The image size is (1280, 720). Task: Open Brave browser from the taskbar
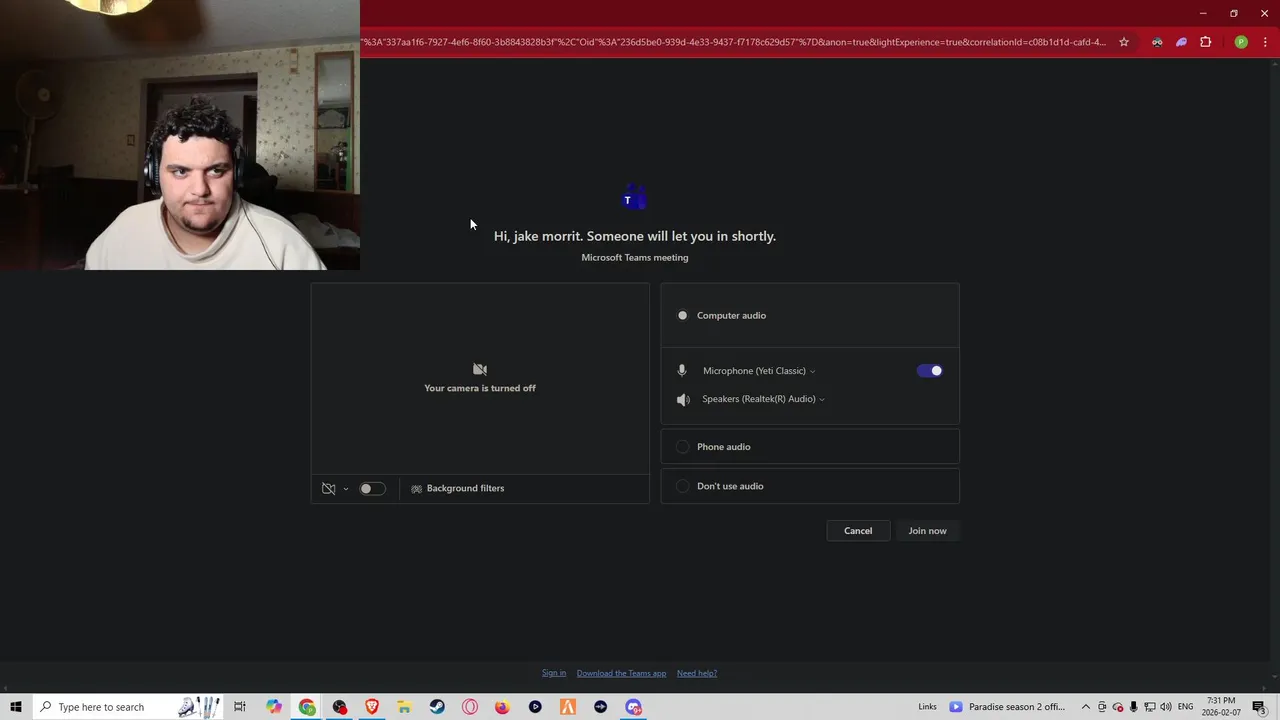point(372,707)
